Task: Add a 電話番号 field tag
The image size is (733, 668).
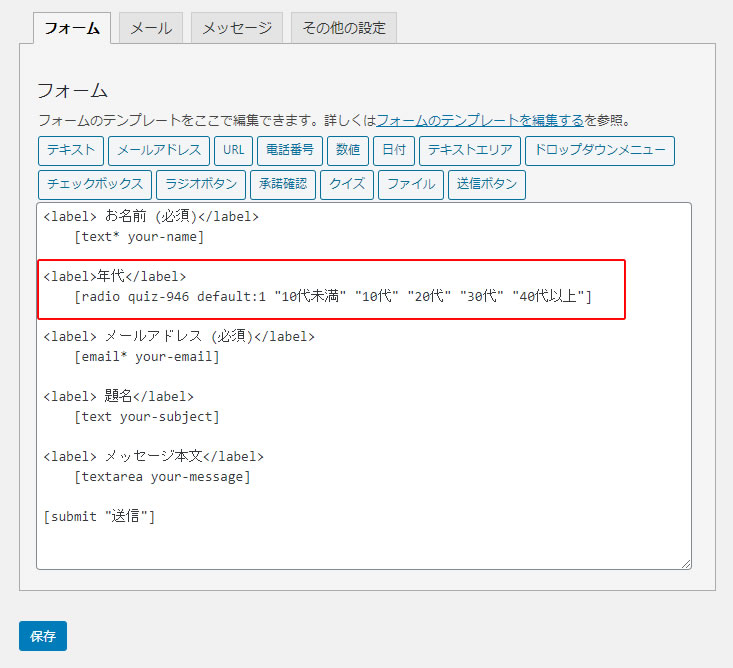Action: click(290, 151)
